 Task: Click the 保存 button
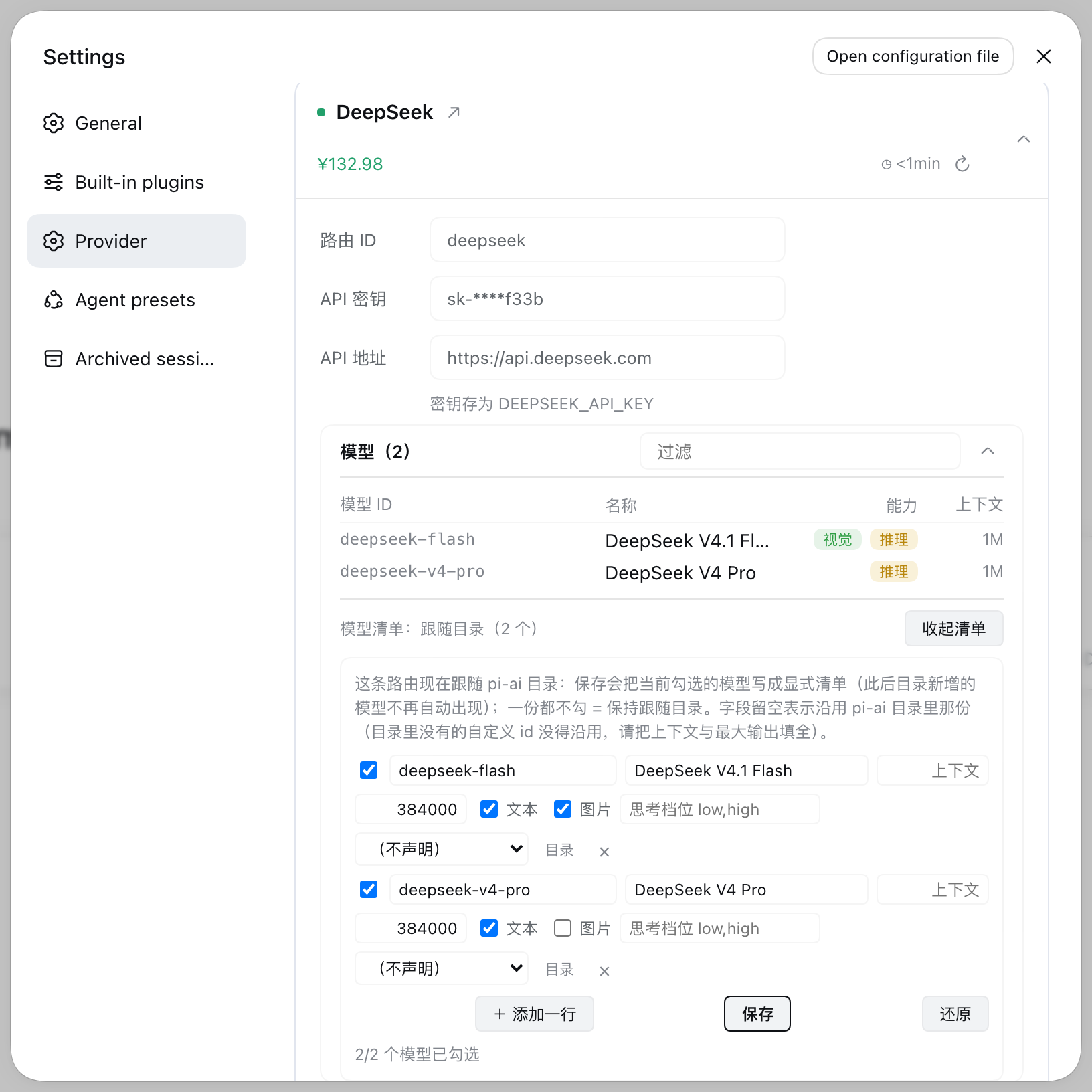coord(757,1014)
